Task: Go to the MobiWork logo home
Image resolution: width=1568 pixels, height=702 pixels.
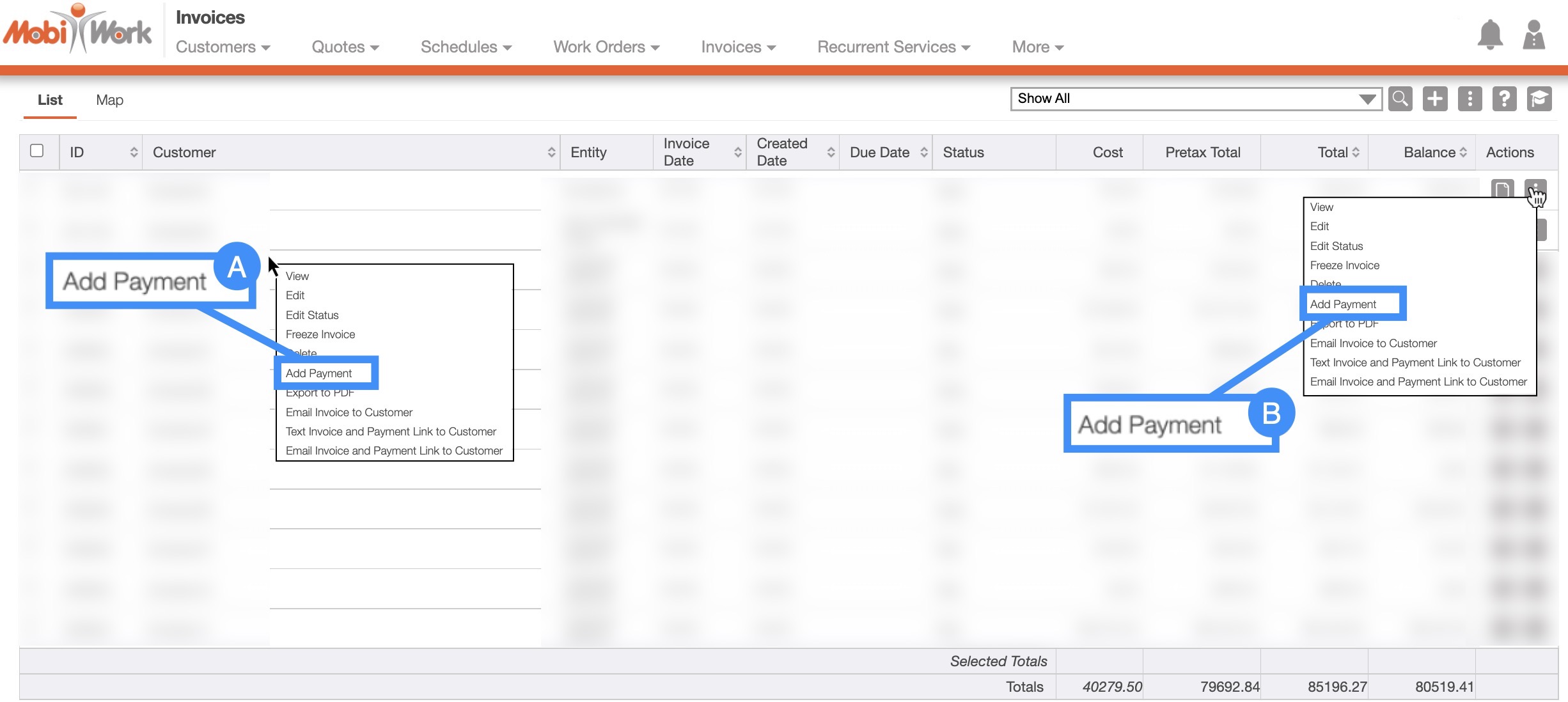Action: click(x=77, y=29)
